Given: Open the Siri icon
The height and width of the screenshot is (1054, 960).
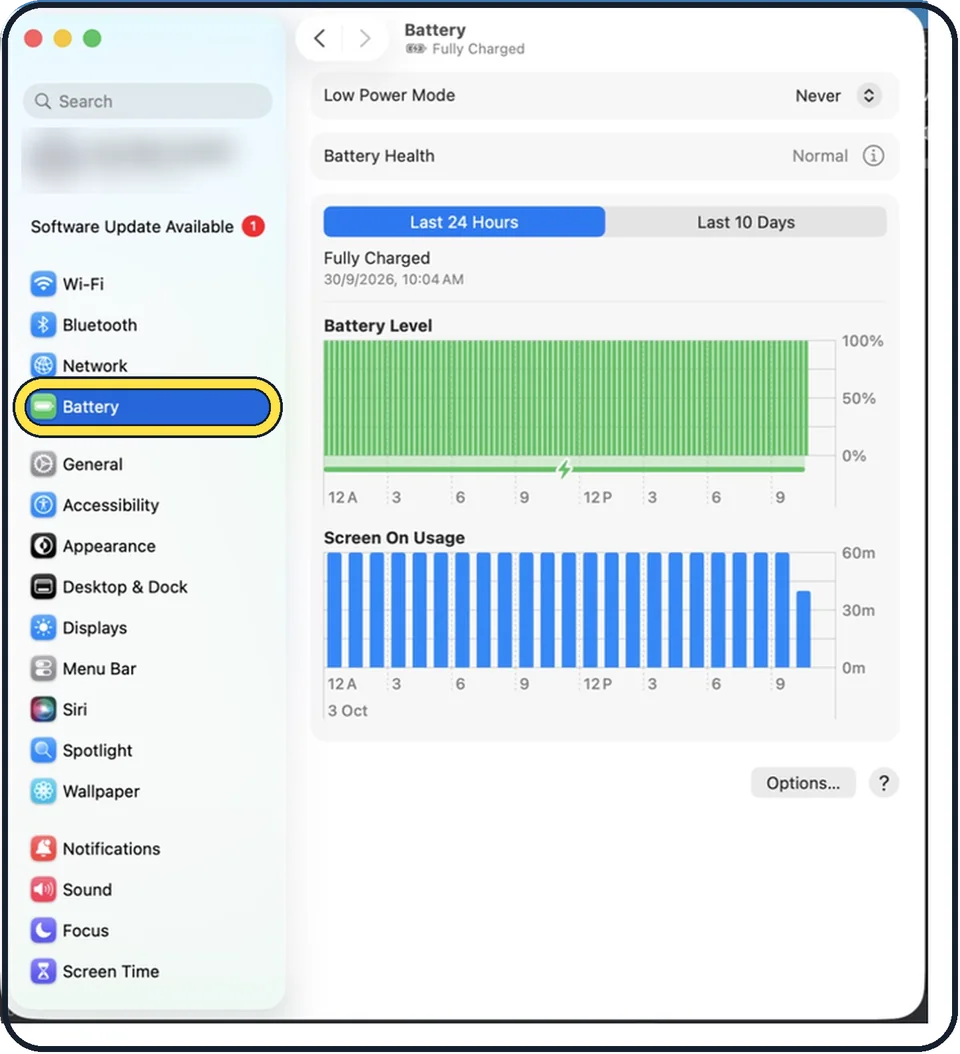Looking at the screenshot, I should pos(43,709).
